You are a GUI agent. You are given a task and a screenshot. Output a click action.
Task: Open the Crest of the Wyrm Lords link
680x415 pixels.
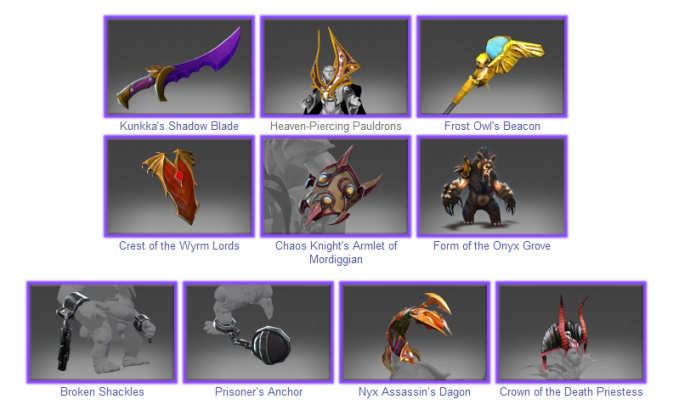(x=179, y=246)
